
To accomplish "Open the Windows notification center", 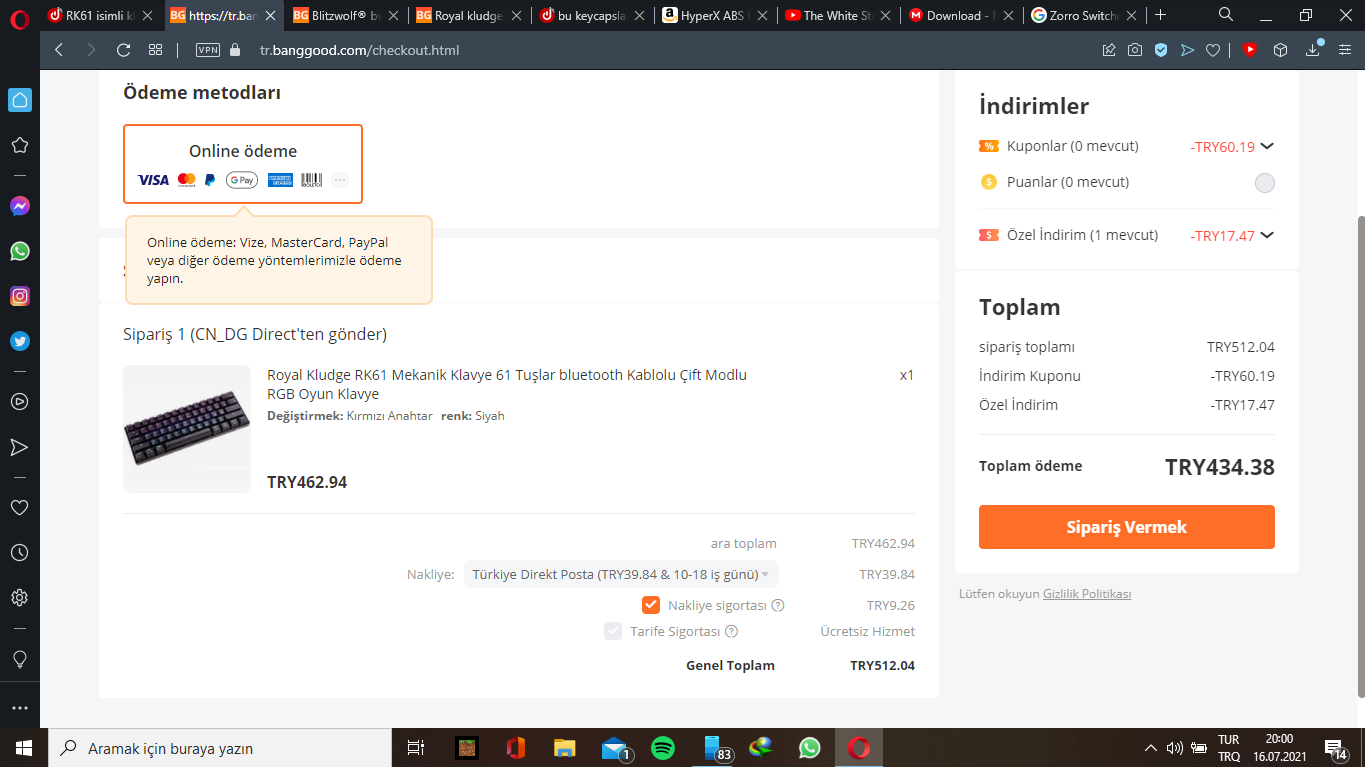I will [x=1335, y=748].
